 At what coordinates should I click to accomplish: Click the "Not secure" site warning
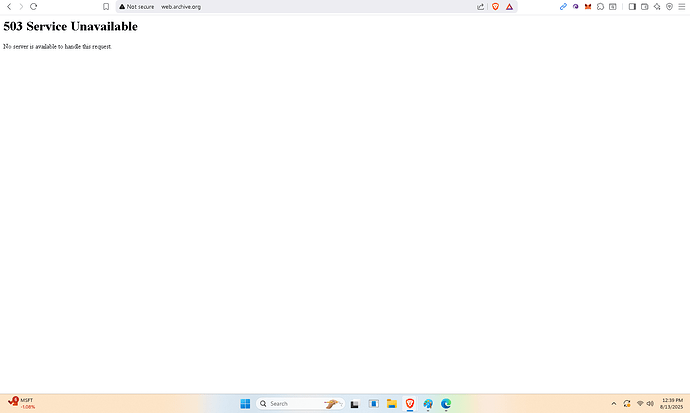pos(137,6)
